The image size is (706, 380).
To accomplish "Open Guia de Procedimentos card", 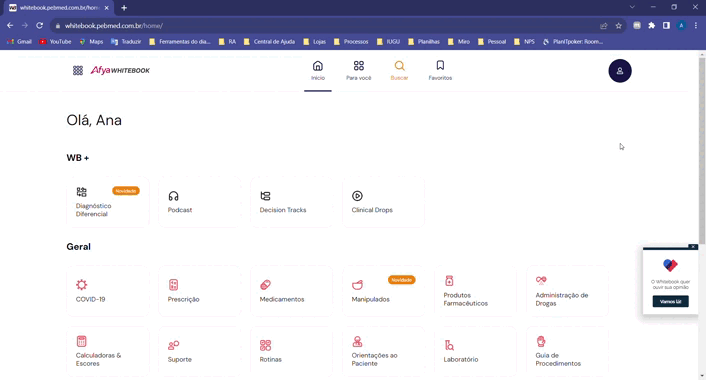I will pyautogui.click(x=567, y=351).
